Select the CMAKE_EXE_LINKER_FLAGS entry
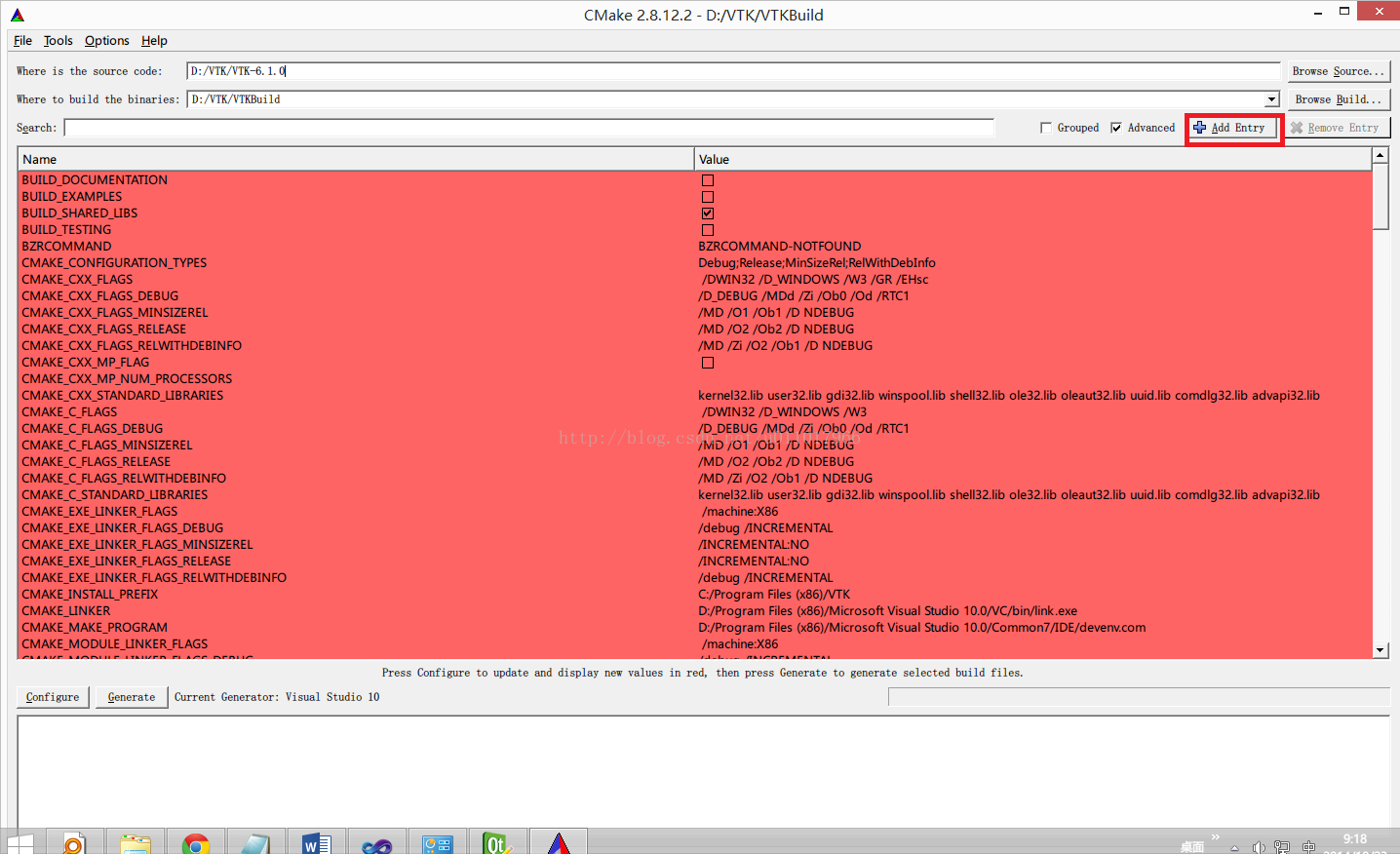 (99, 512)
